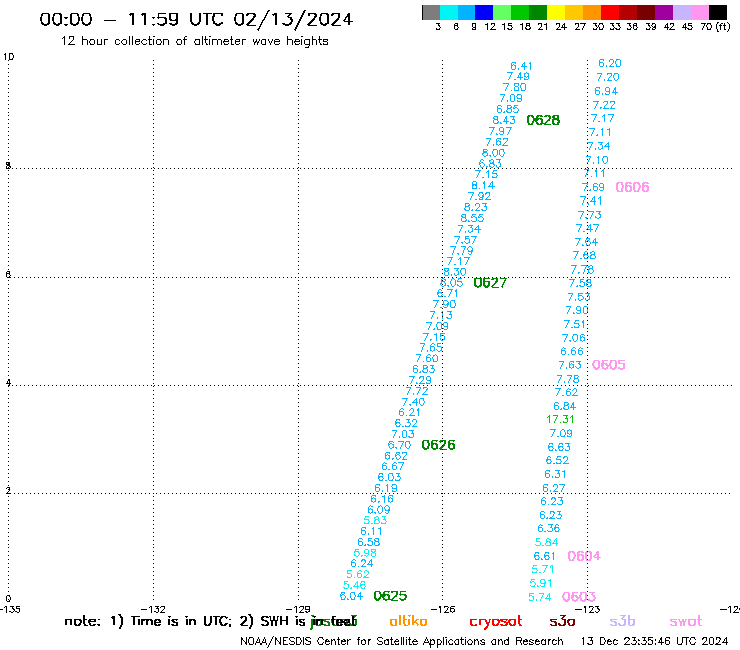This screenshot has width=740, height=650.
Task: Pick the yellow swatch in the wave height scale
Action: click(x=556, y=12)
